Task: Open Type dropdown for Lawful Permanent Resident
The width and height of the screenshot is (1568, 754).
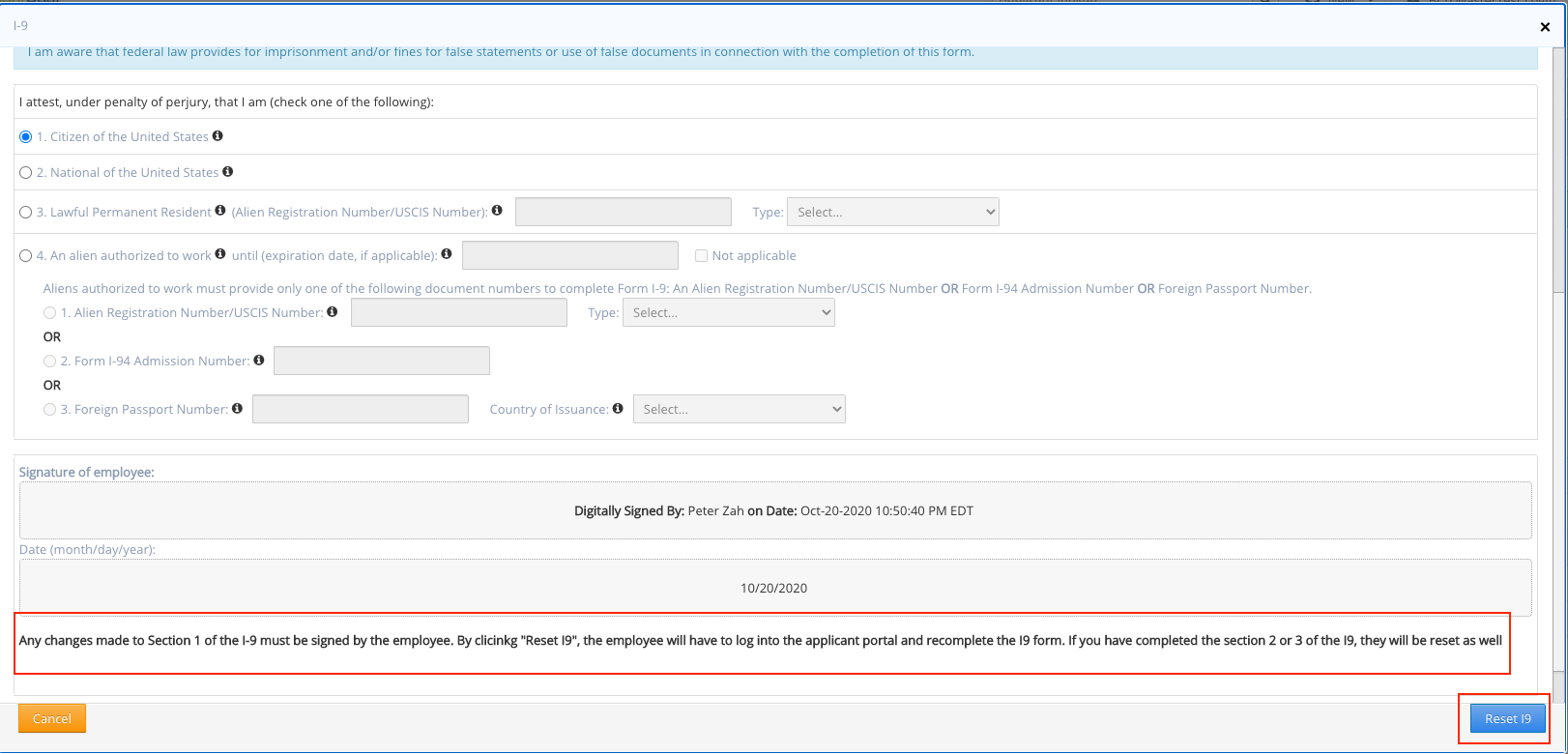Action: [x=892, y=213]
